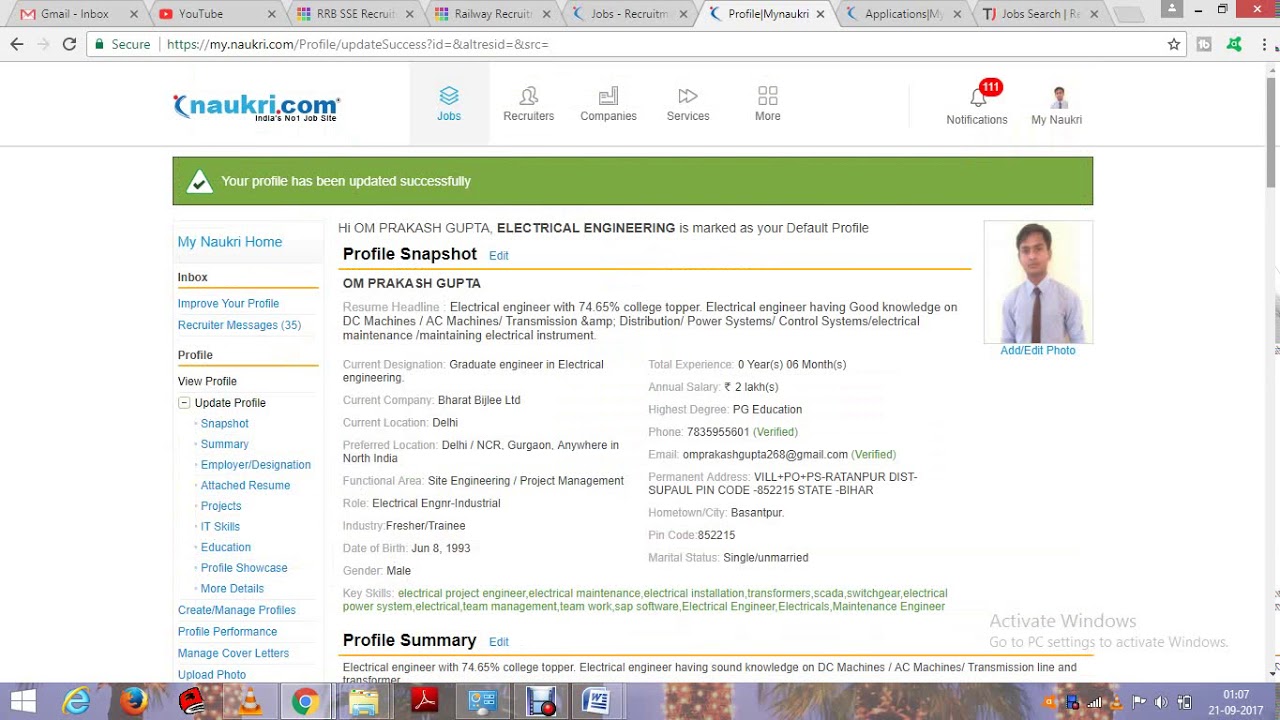Click the browser address bar URL

click(x=358, y=44)
